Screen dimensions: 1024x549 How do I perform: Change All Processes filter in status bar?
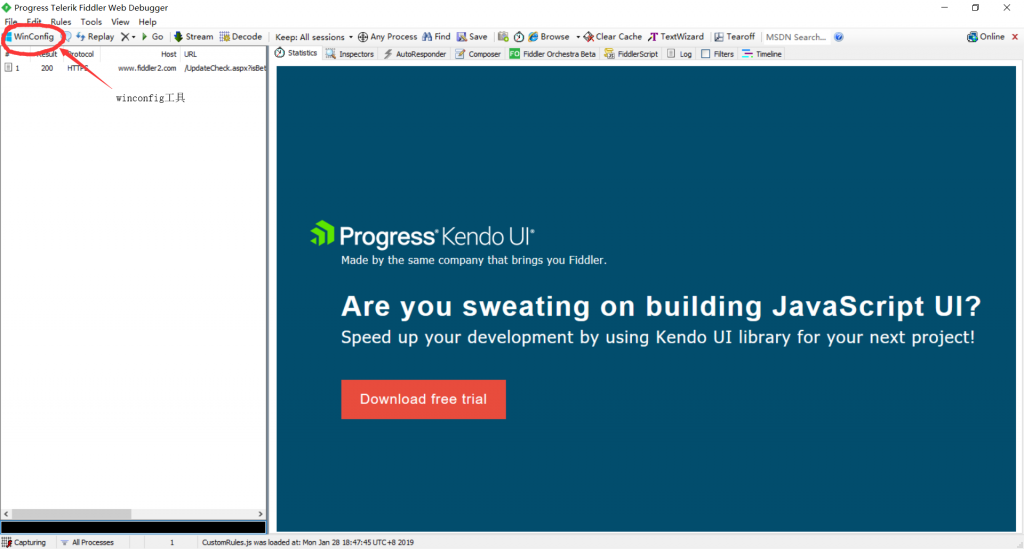click(88, 542)
